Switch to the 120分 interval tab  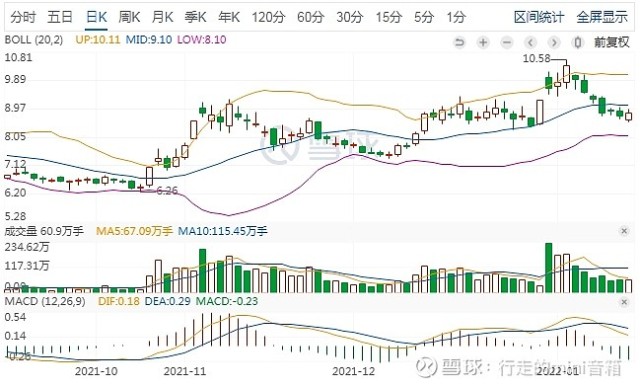(268, 17)
